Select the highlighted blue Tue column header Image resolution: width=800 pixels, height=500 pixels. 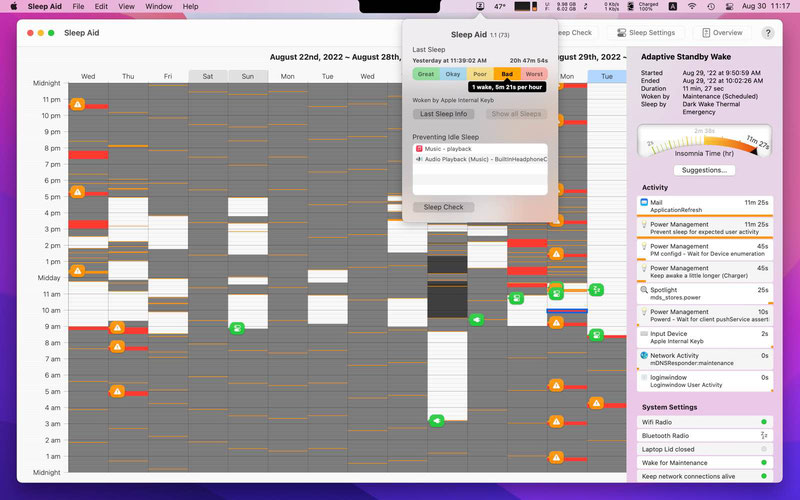tap(607, 76)
